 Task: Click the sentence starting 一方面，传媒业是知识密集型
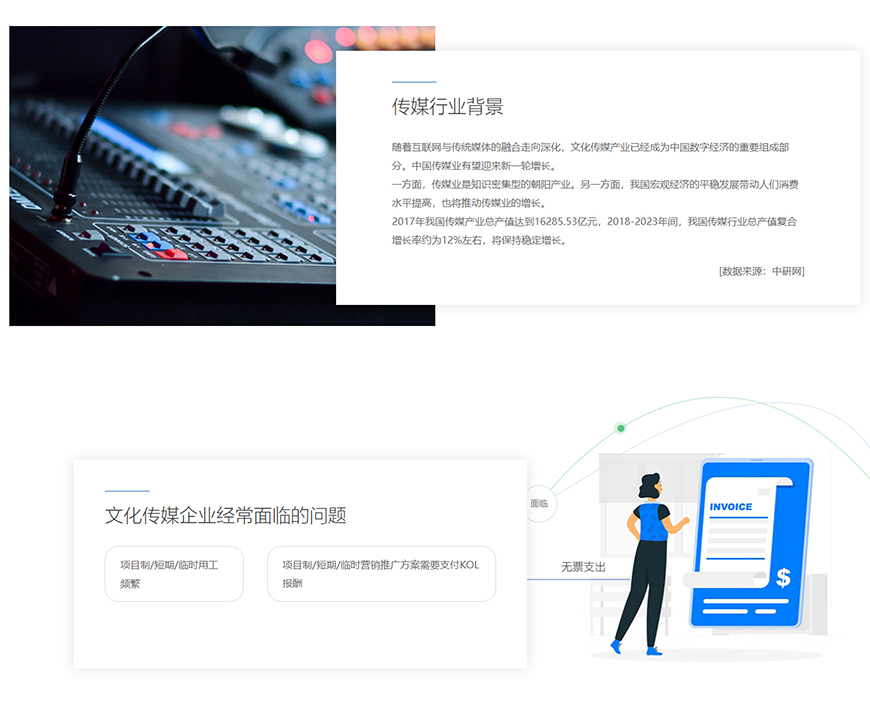tap(595, 194)
